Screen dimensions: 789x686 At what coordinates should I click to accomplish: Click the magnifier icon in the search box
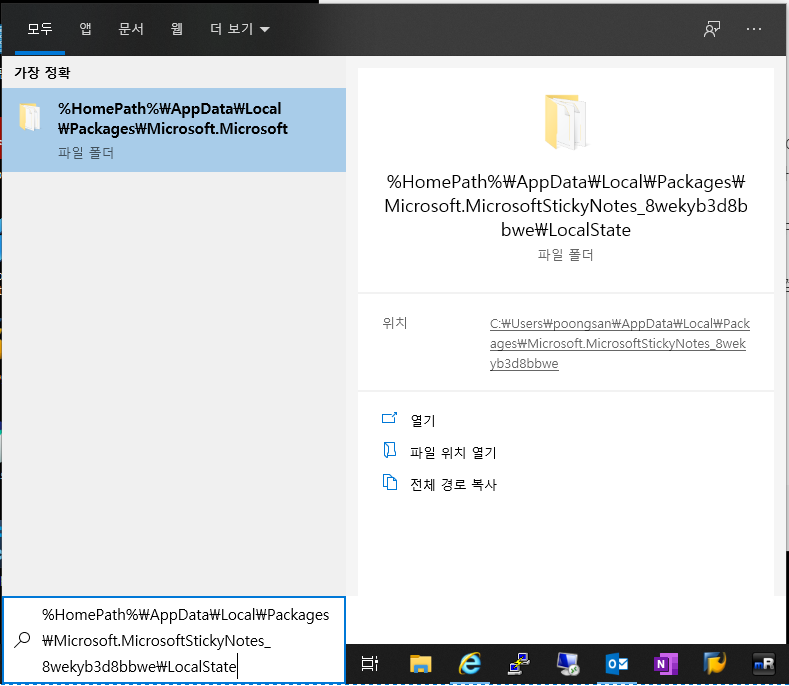(x=22, y=640)
